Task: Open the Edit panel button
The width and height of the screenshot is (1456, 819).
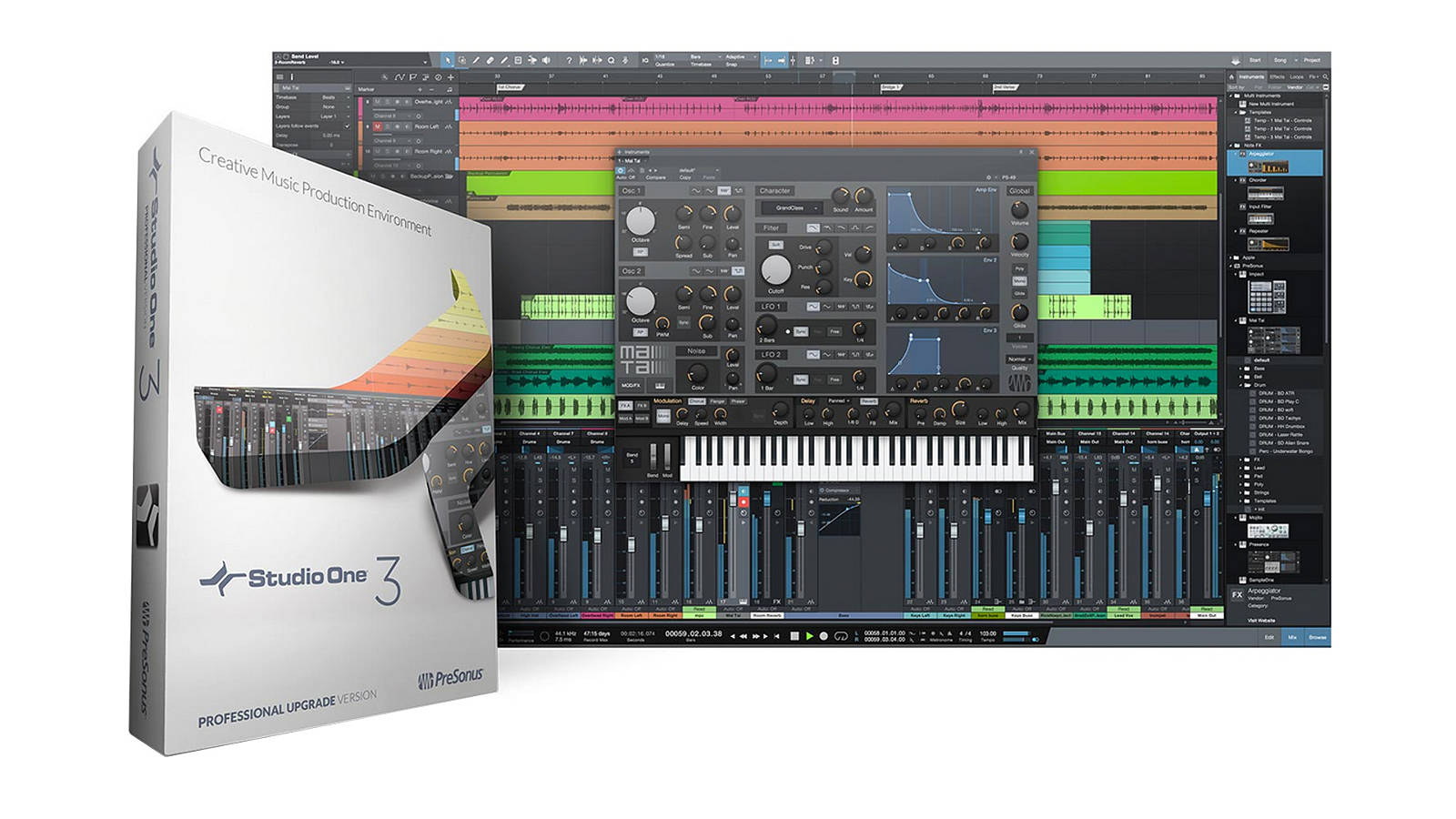Action: click(x=1269, y=637)
